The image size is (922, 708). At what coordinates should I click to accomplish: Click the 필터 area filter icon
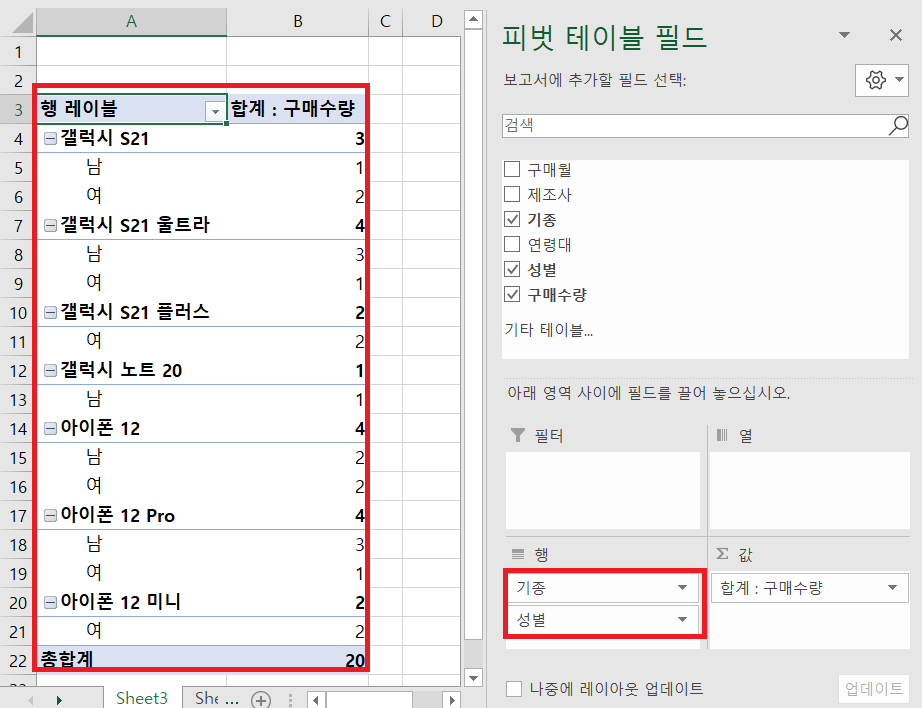[x=517, y=435]
